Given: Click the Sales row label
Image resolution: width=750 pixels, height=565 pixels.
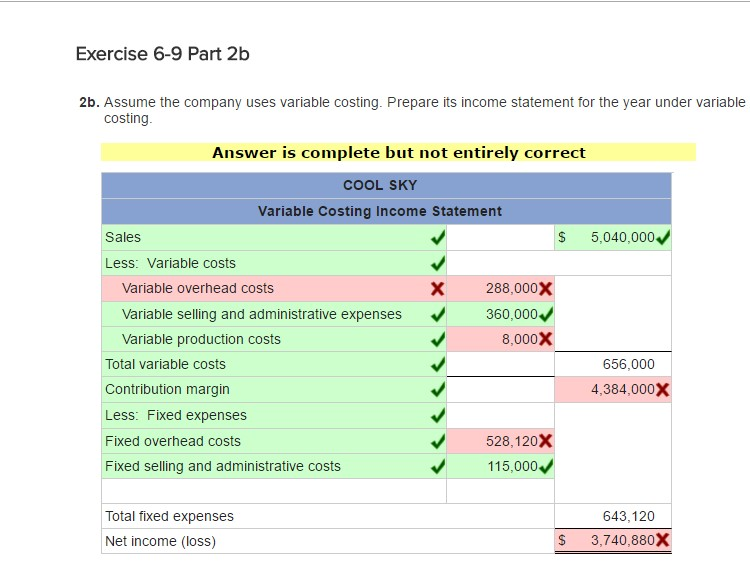Looking at the screenshot, I should click(123, 237).
